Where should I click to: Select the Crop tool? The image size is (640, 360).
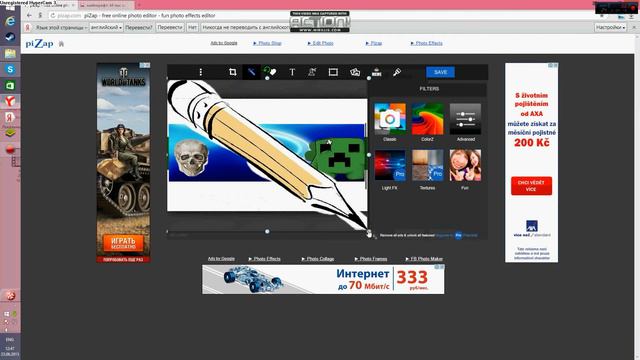click(233, 72)
